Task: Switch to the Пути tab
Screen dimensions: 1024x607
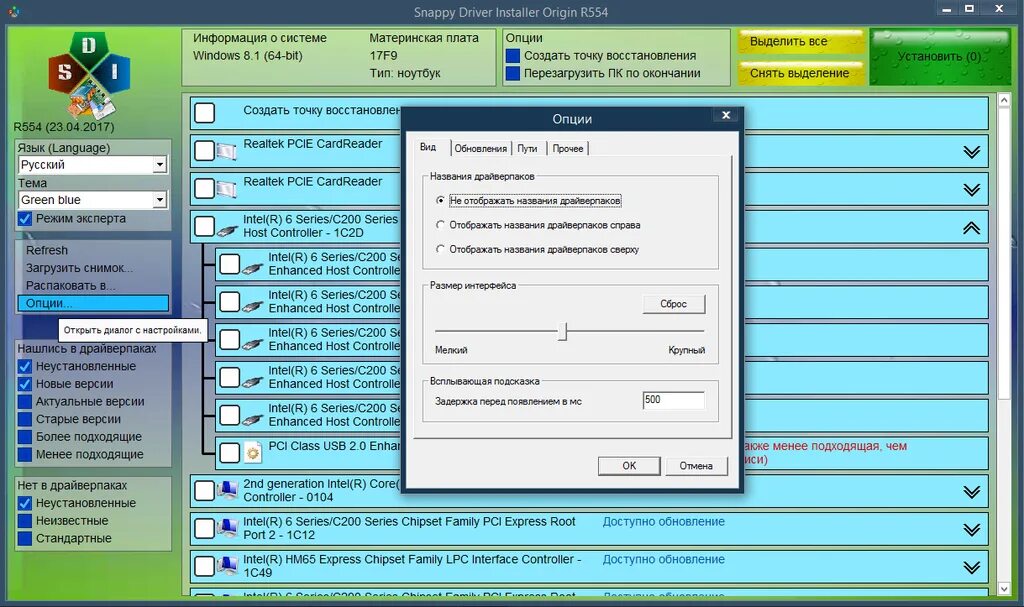Action: coord(528,148)
